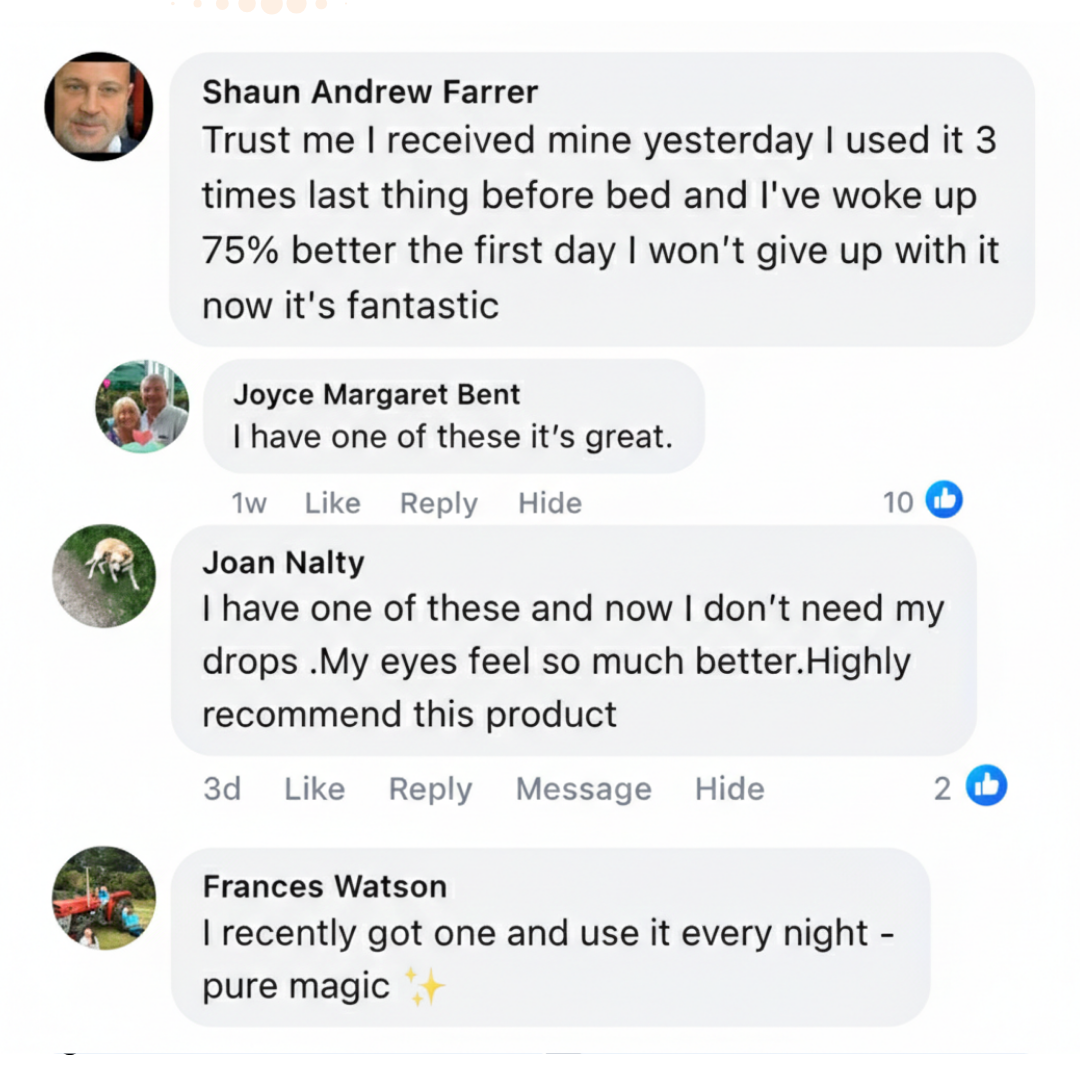Hide Joan Nalty's comment

point(729,789)
